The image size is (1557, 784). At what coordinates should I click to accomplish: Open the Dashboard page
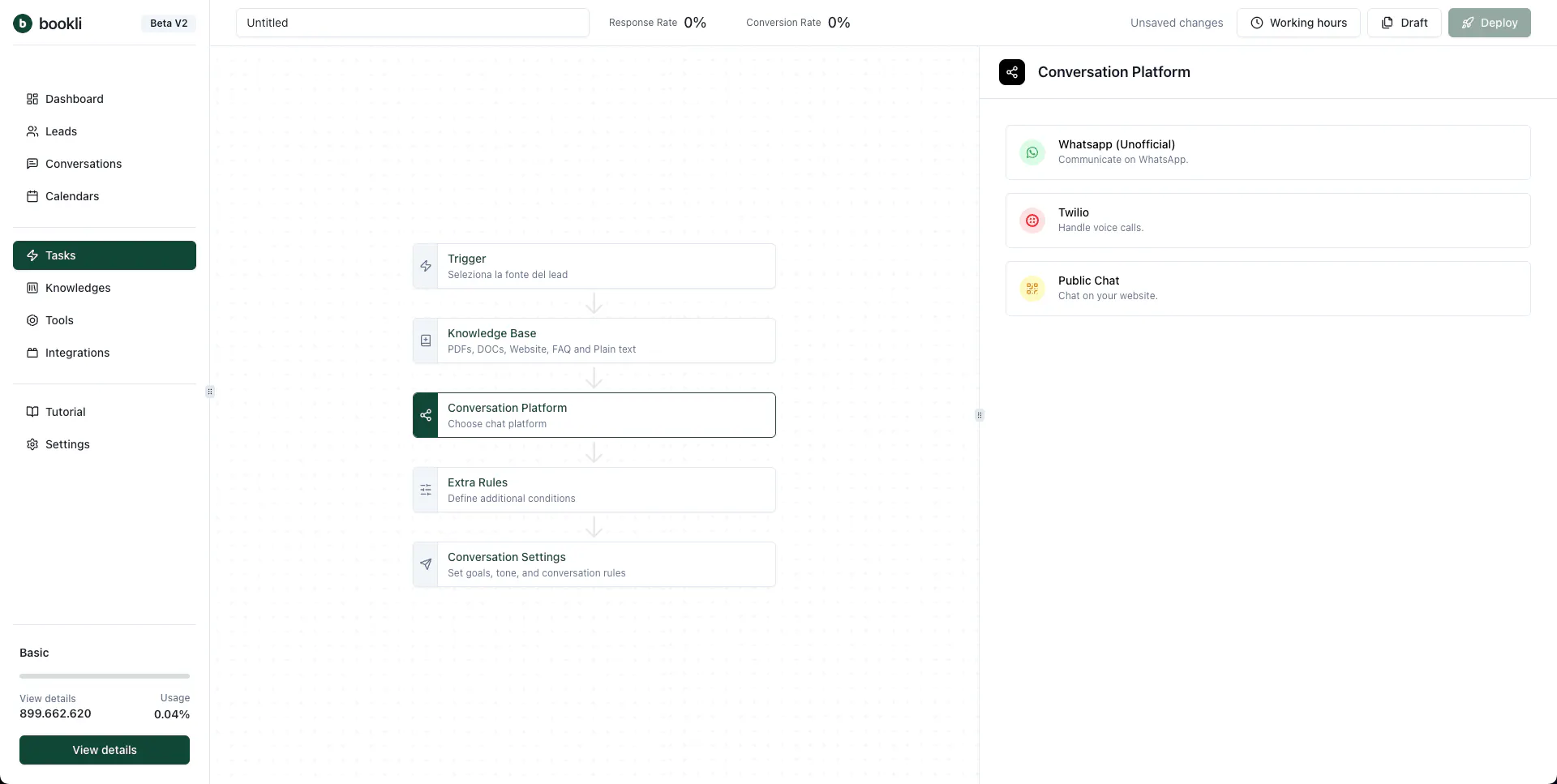coord(105,99)
